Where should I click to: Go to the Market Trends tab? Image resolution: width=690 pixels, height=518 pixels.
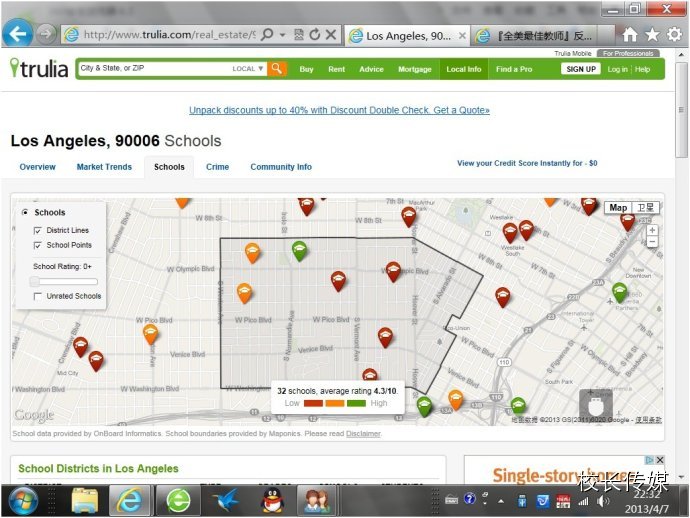pos(104,167)
